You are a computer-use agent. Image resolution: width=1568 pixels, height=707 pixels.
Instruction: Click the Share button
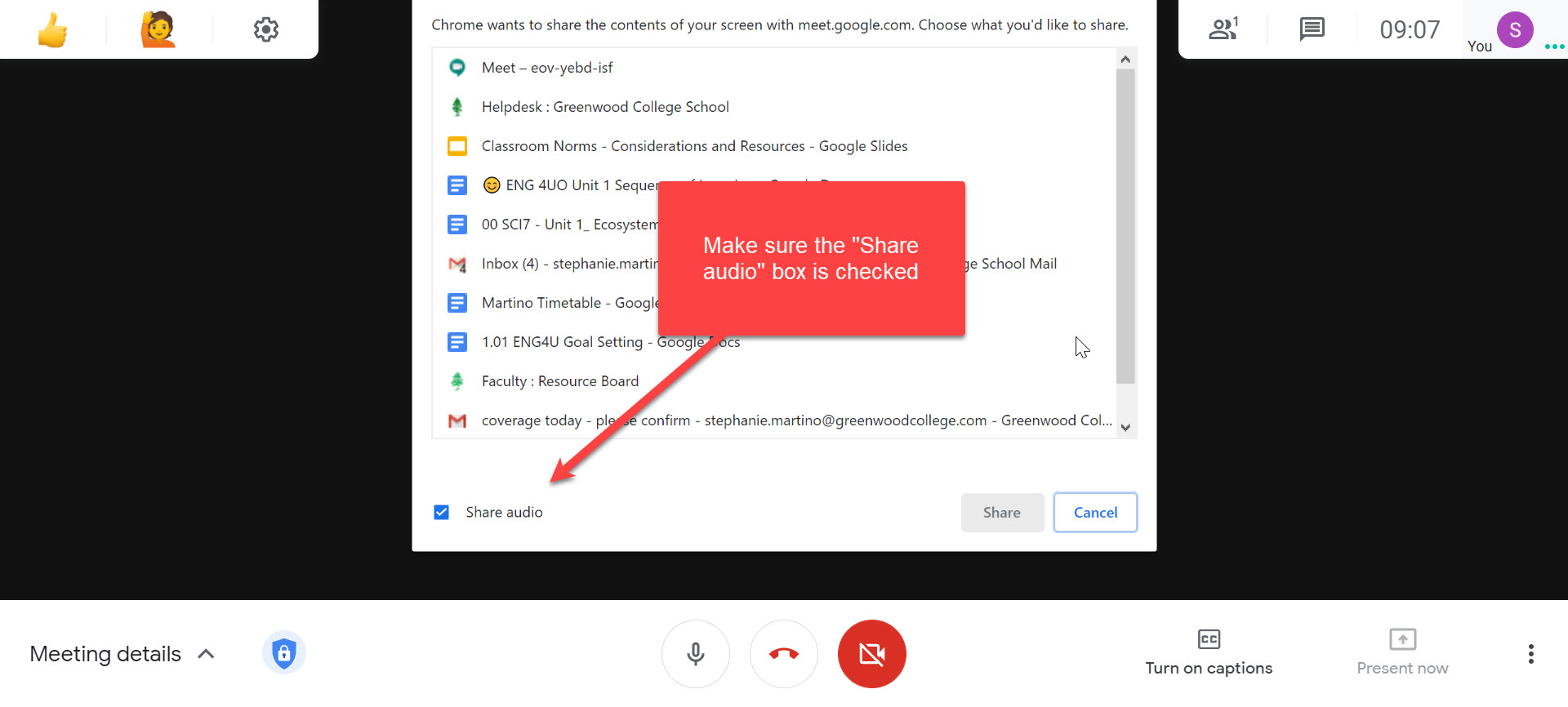[1002, 513]
